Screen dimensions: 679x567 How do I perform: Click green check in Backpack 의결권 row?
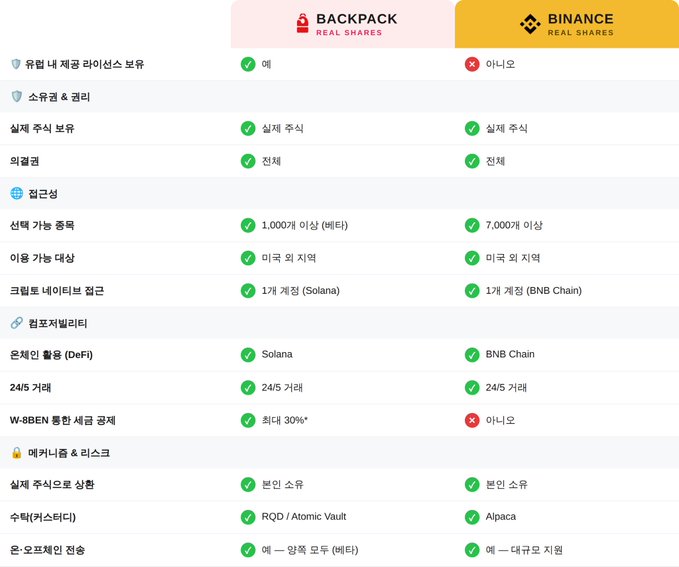tap(248, 161)
